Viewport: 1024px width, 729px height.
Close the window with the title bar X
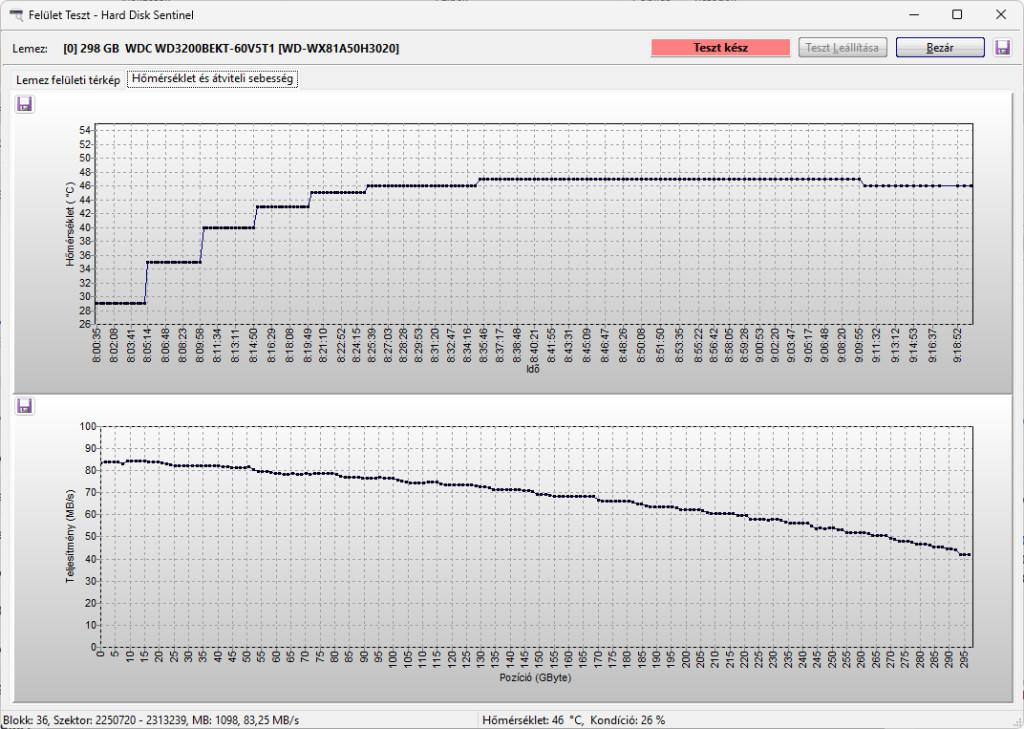tap(1002, 15)
